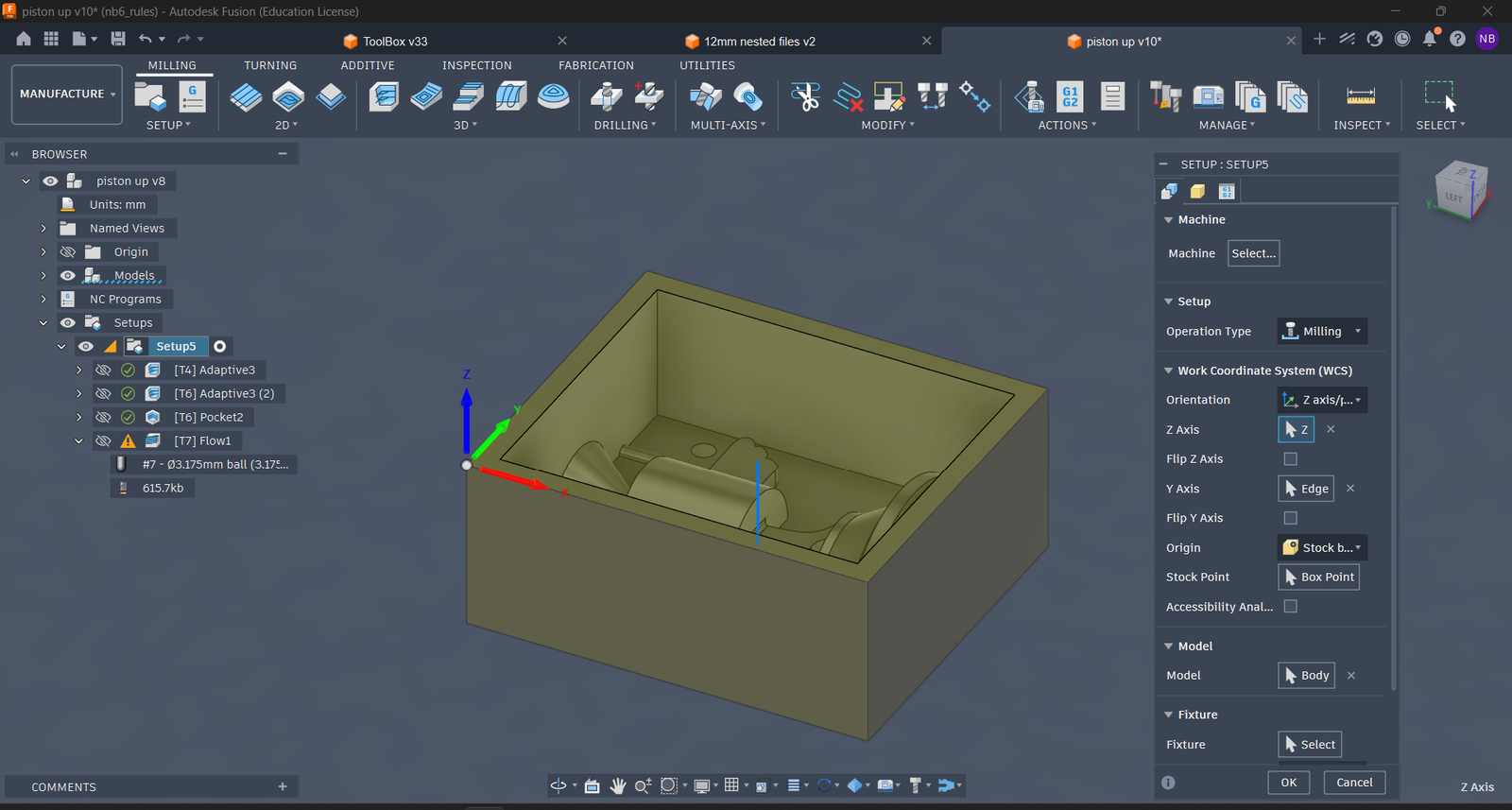This screenshot has width=1512, height=810.
Task: Expand the [T6] Pocket2 node
Action: tap(78, 418)
